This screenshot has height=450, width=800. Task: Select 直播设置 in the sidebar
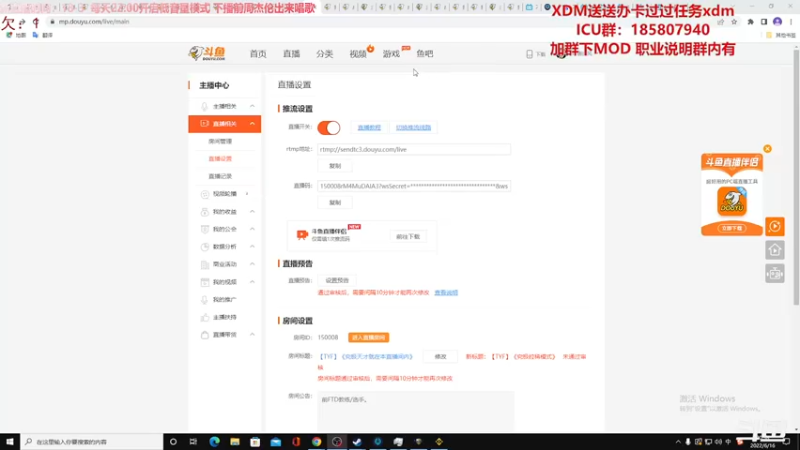(220, 159)
